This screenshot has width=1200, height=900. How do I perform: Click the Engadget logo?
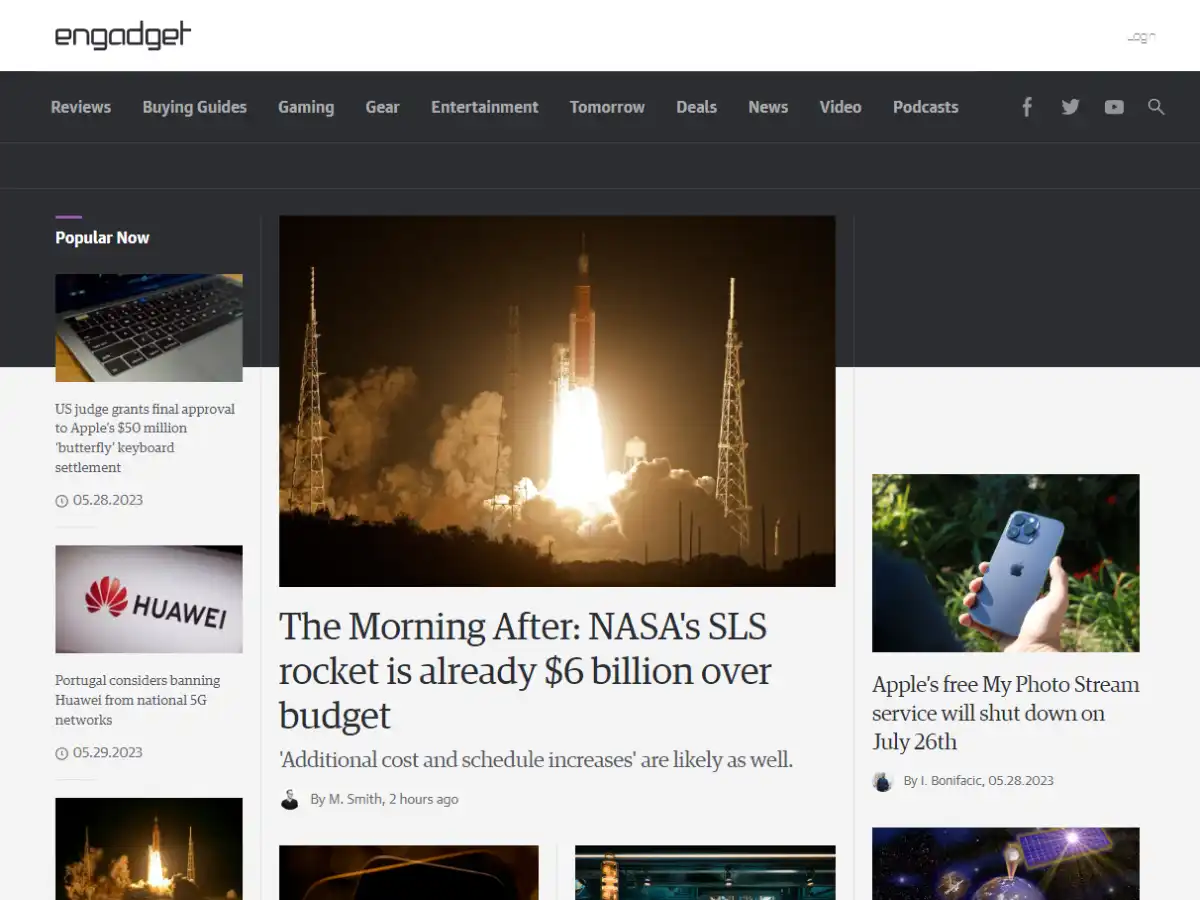point(122,36)
